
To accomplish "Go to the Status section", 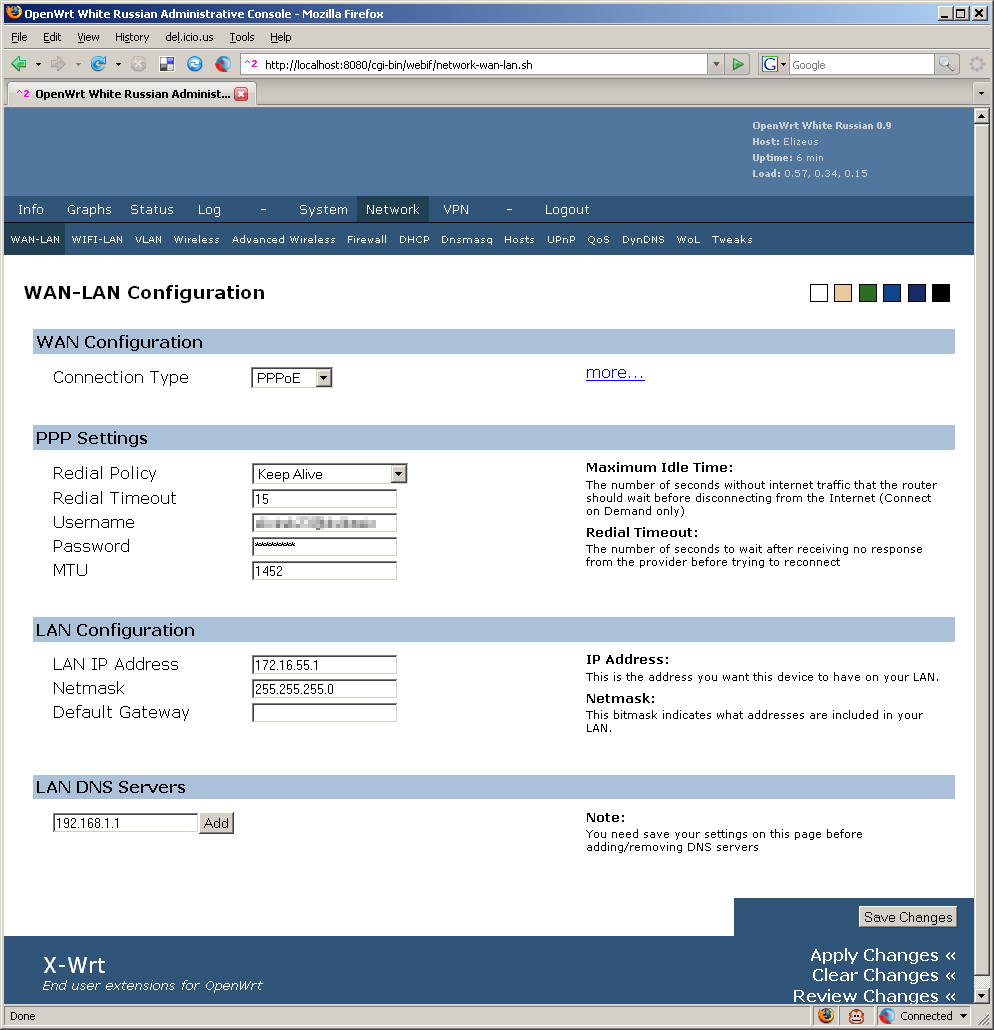I will coord(152,209).
